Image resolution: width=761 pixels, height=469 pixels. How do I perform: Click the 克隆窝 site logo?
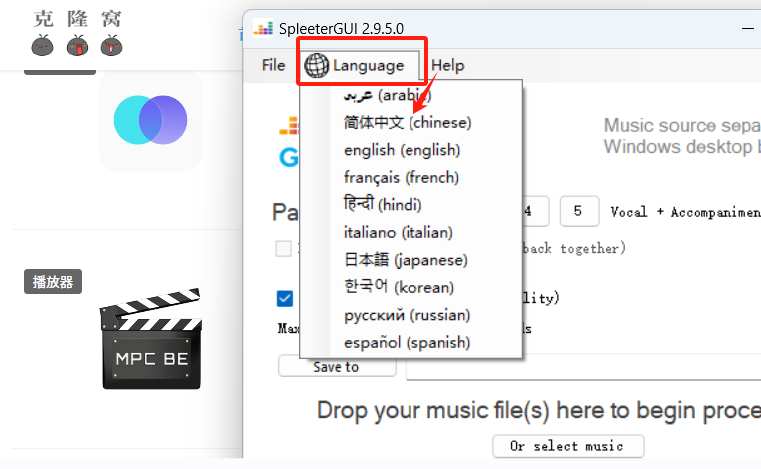[77, 33]
